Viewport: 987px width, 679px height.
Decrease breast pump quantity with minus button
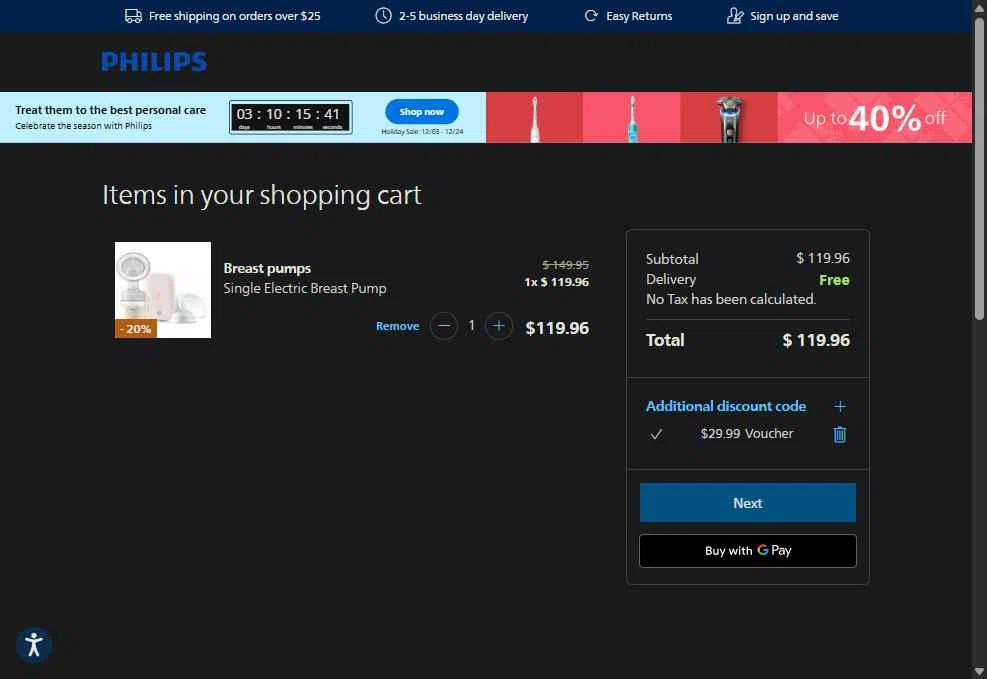pos(444,326)
